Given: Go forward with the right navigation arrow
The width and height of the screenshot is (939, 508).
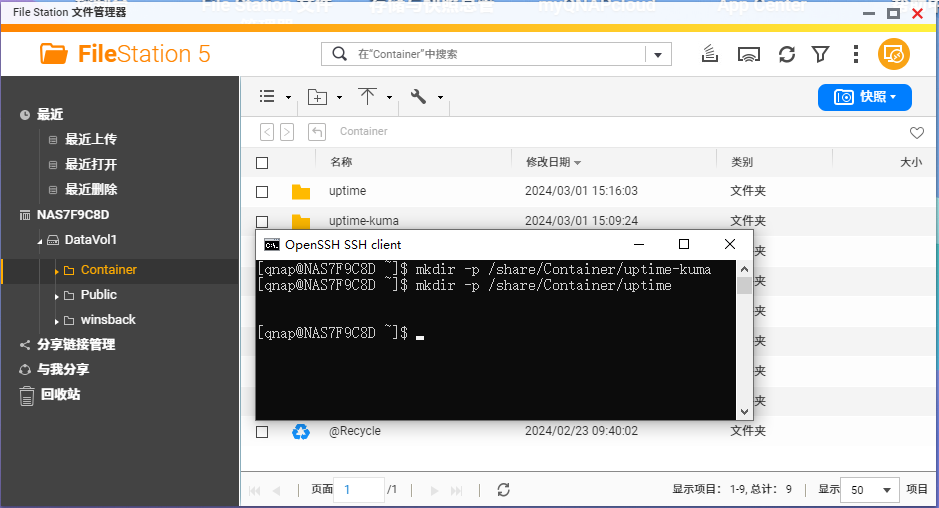Looking at the screenshot, I should coord(287,132).
